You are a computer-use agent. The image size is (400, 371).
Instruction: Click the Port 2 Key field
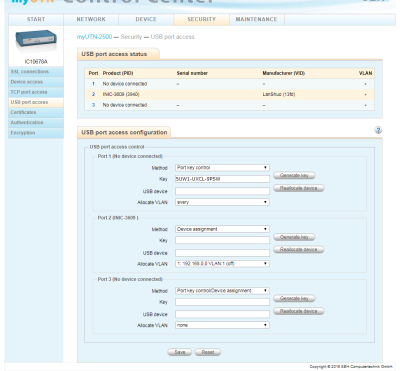tap(222, 240)
